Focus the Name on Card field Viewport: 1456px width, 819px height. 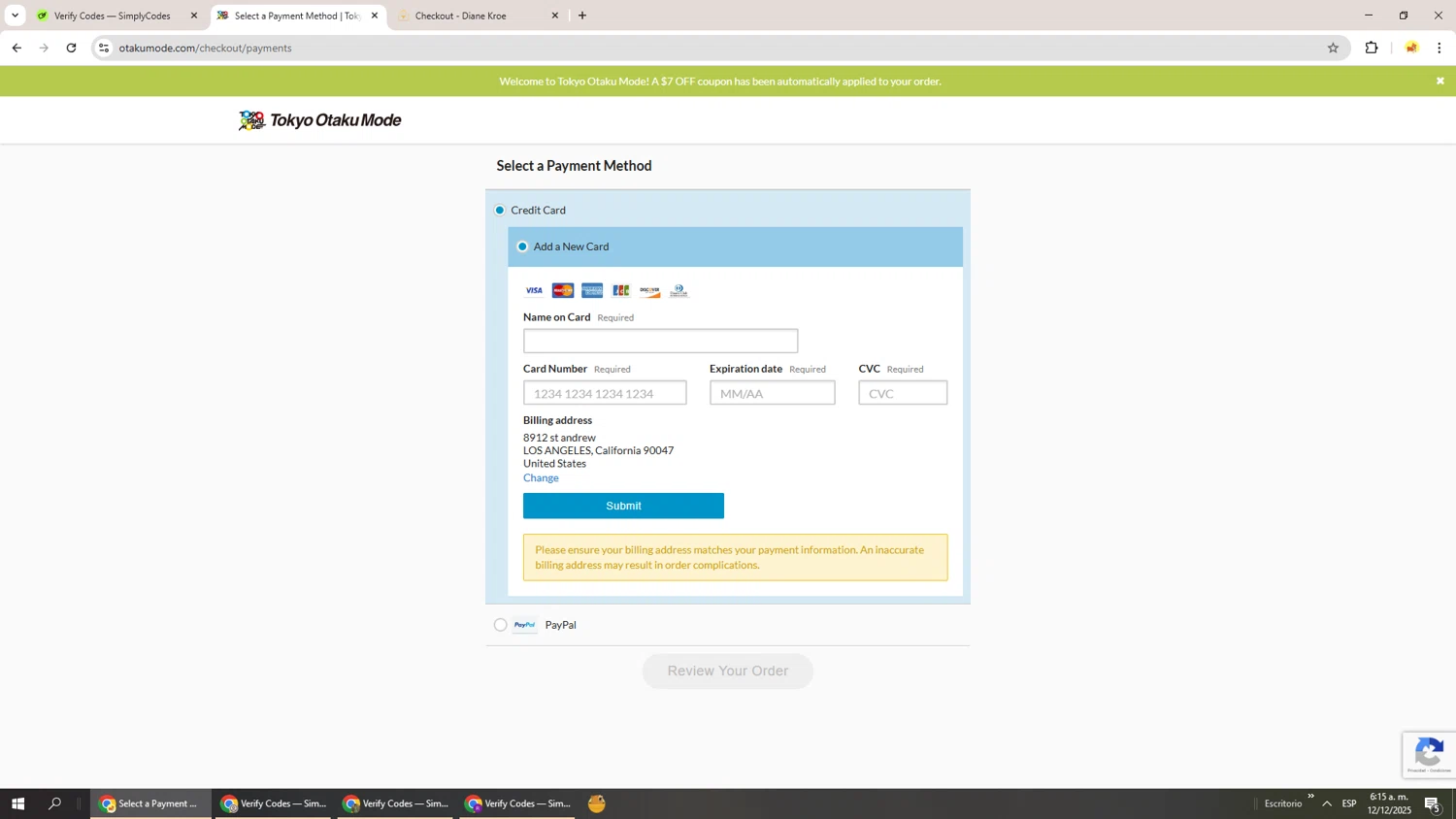pos(660,341)
